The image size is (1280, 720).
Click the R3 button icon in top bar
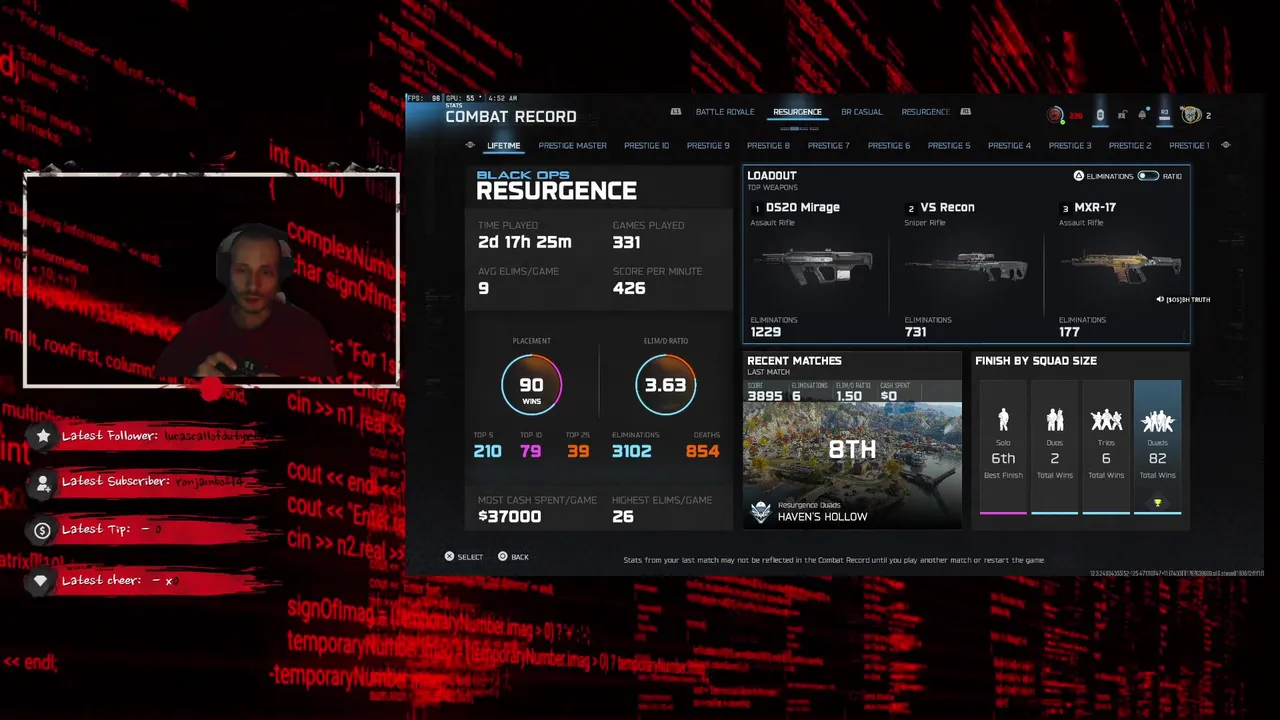[x=1164, y=115]
